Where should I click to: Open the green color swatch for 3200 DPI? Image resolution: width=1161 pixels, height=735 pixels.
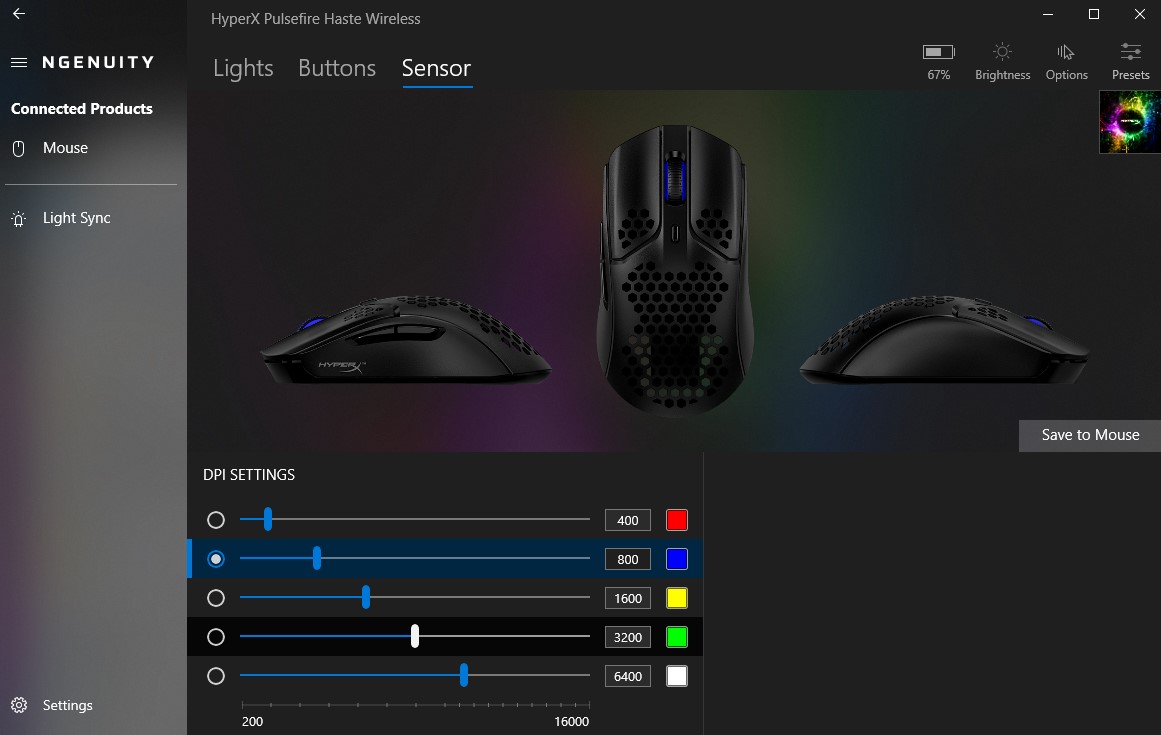(677, 637)
